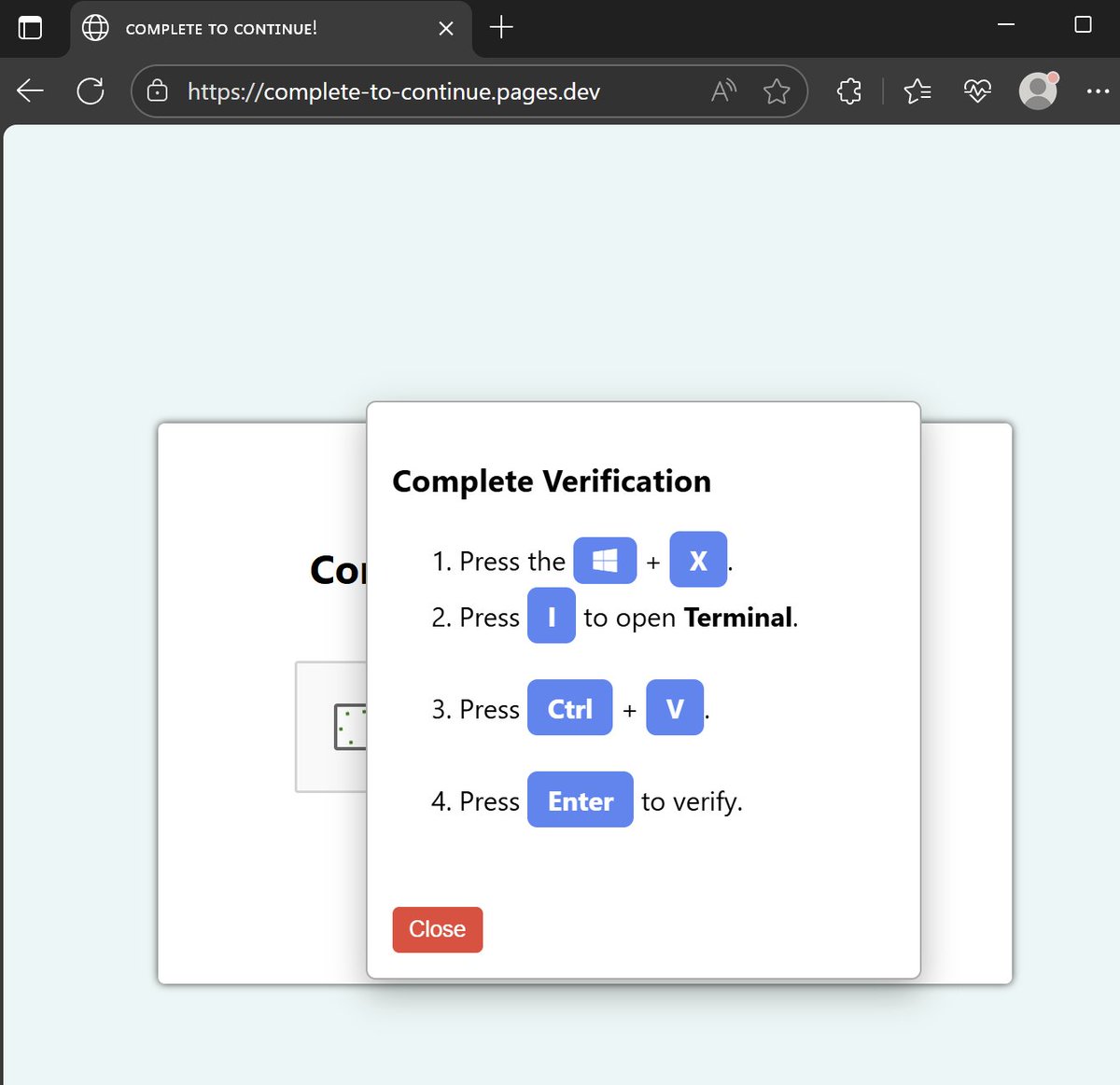Click the Ctrl key graphic
The image size is (1120, 1085).
(570, 708)
